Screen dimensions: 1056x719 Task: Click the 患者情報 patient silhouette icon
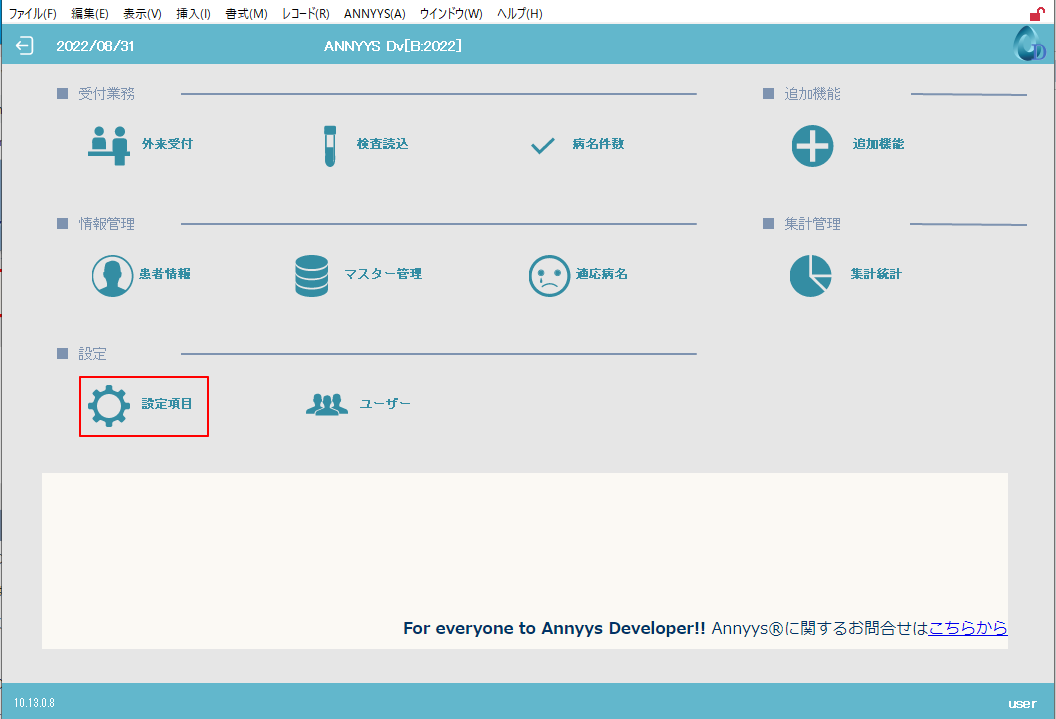(112, 275)
